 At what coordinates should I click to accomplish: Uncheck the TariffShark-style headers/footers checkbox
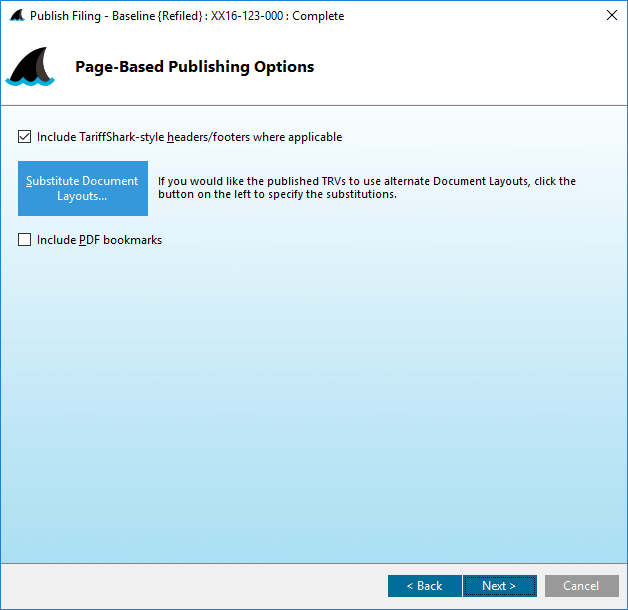pos(25,137)
